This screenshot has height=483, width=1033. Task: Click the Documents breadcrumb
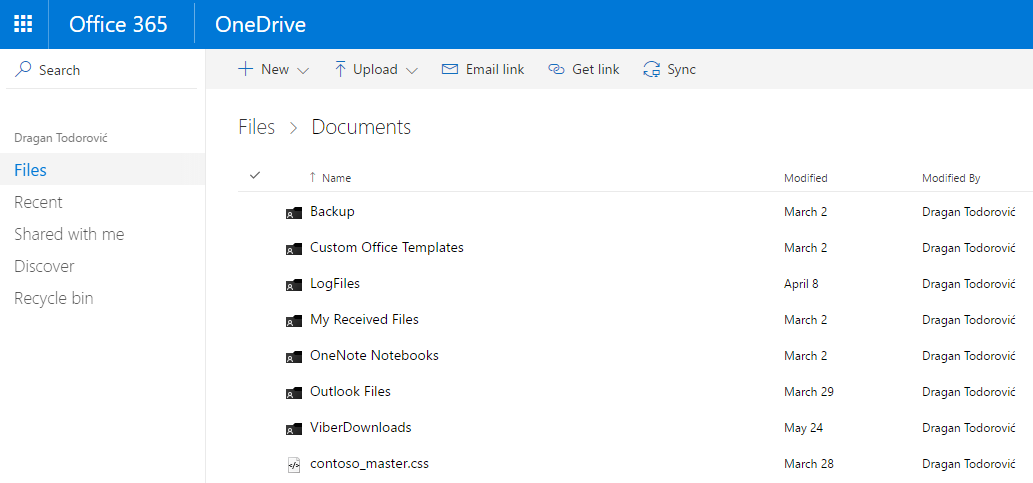click(361, 127)
